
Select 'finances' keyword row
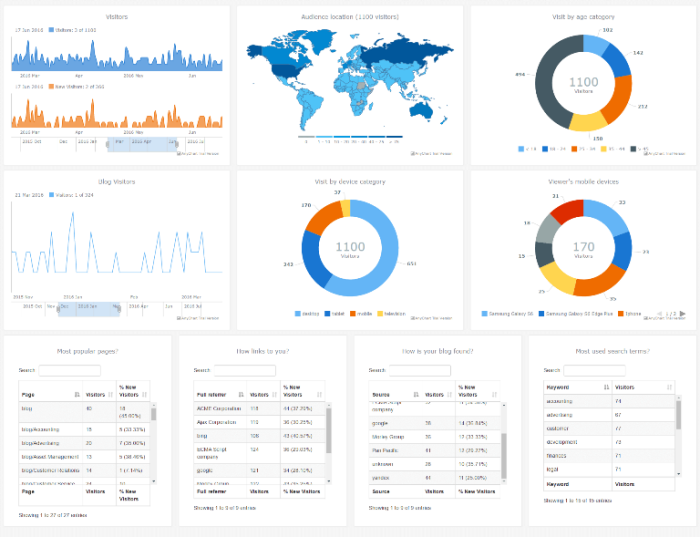click(x=609, y=456)
